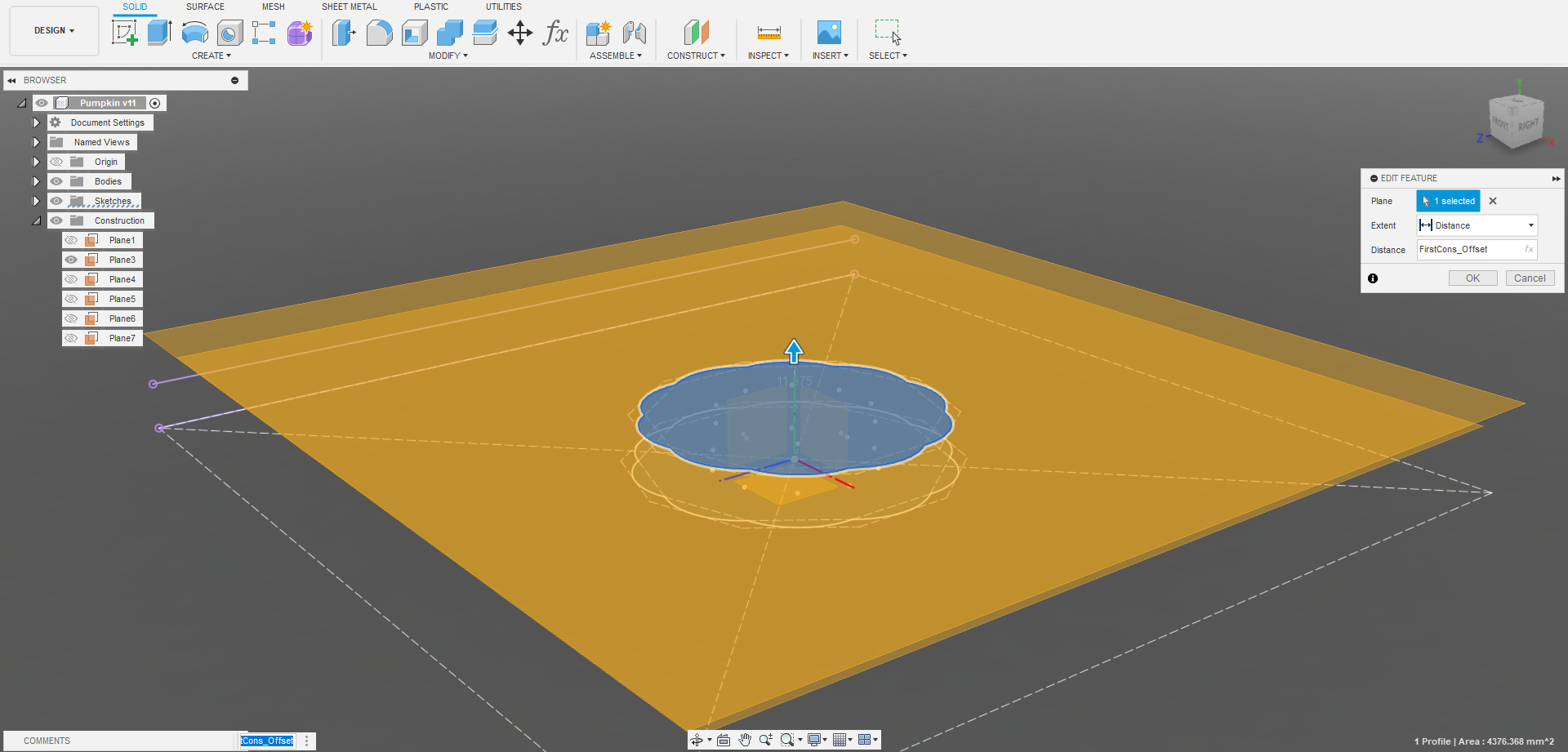Choose the window Select tool icon
This screenshot has width=1568, height=752.
[888, 33]
